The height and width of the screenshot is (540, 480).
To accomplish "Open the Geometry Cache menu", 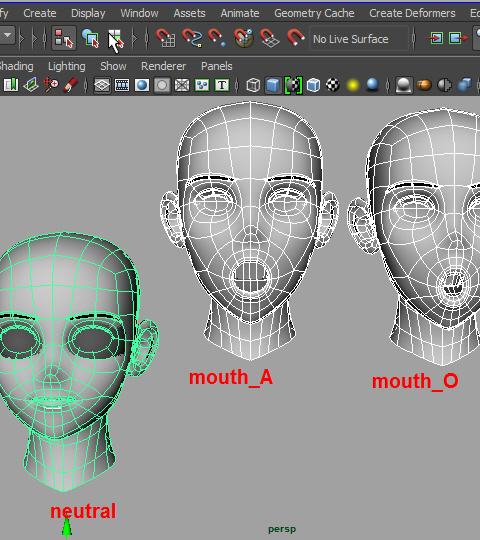I will pos(314,13).
